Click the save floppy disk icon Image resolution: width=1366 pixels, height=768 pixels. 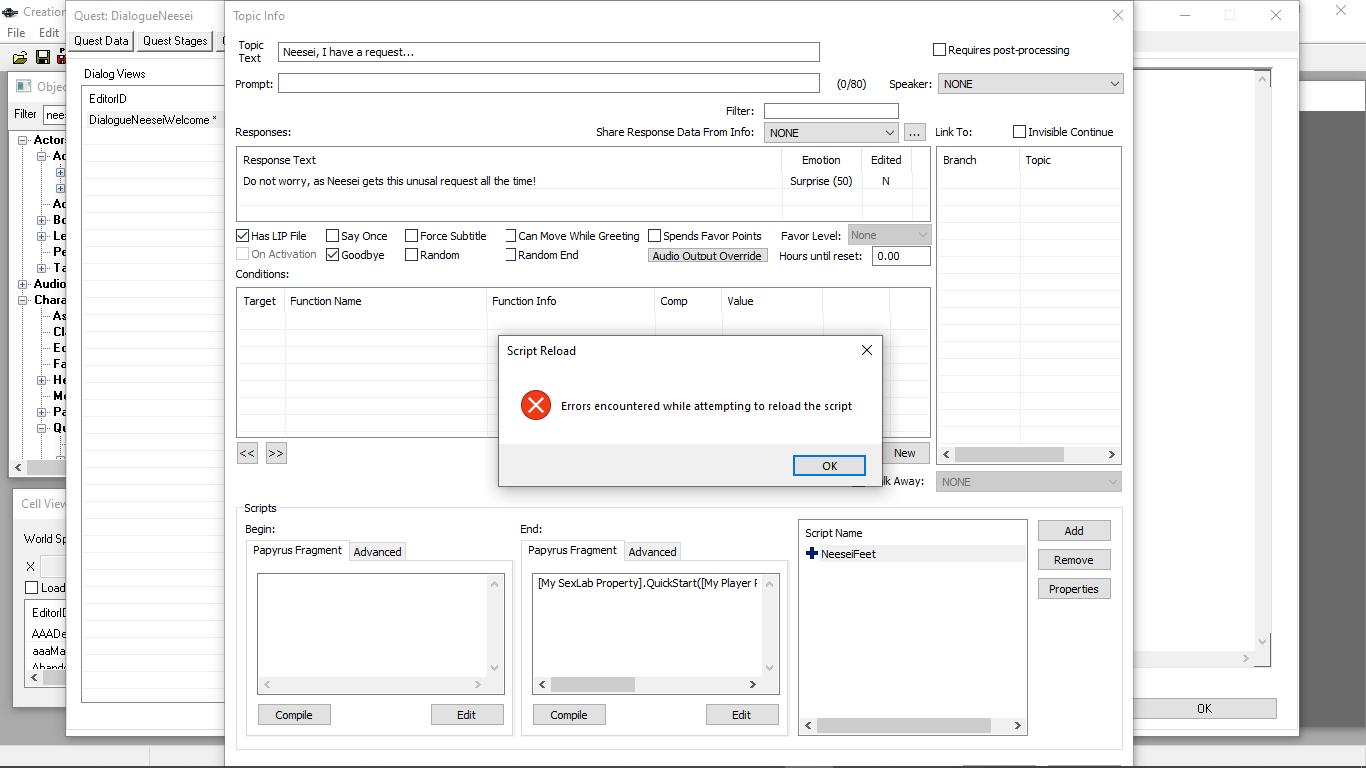tap(43, 58)
